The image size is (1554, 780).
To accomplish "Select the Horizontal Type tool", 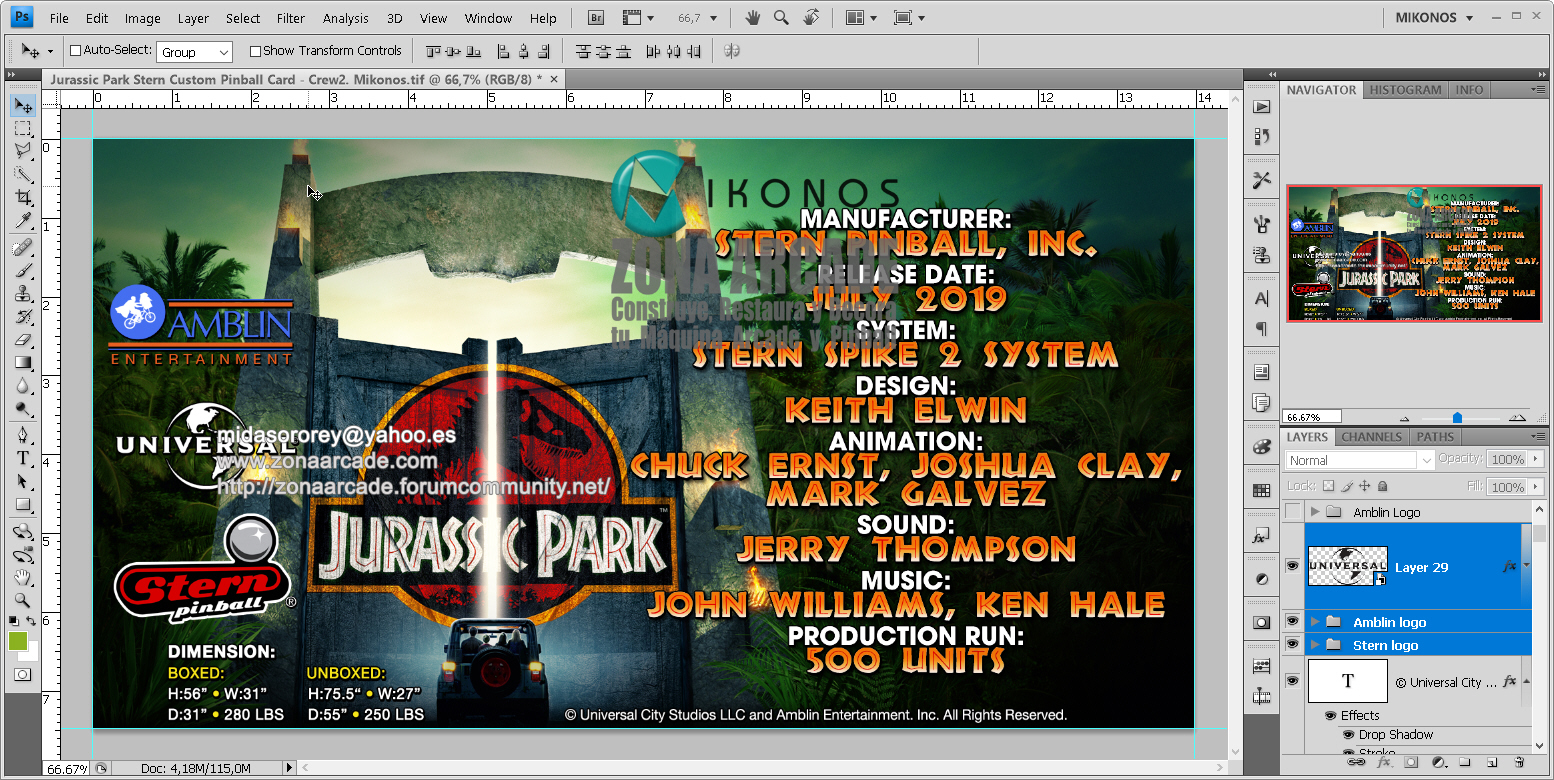I will pos(23,459).
